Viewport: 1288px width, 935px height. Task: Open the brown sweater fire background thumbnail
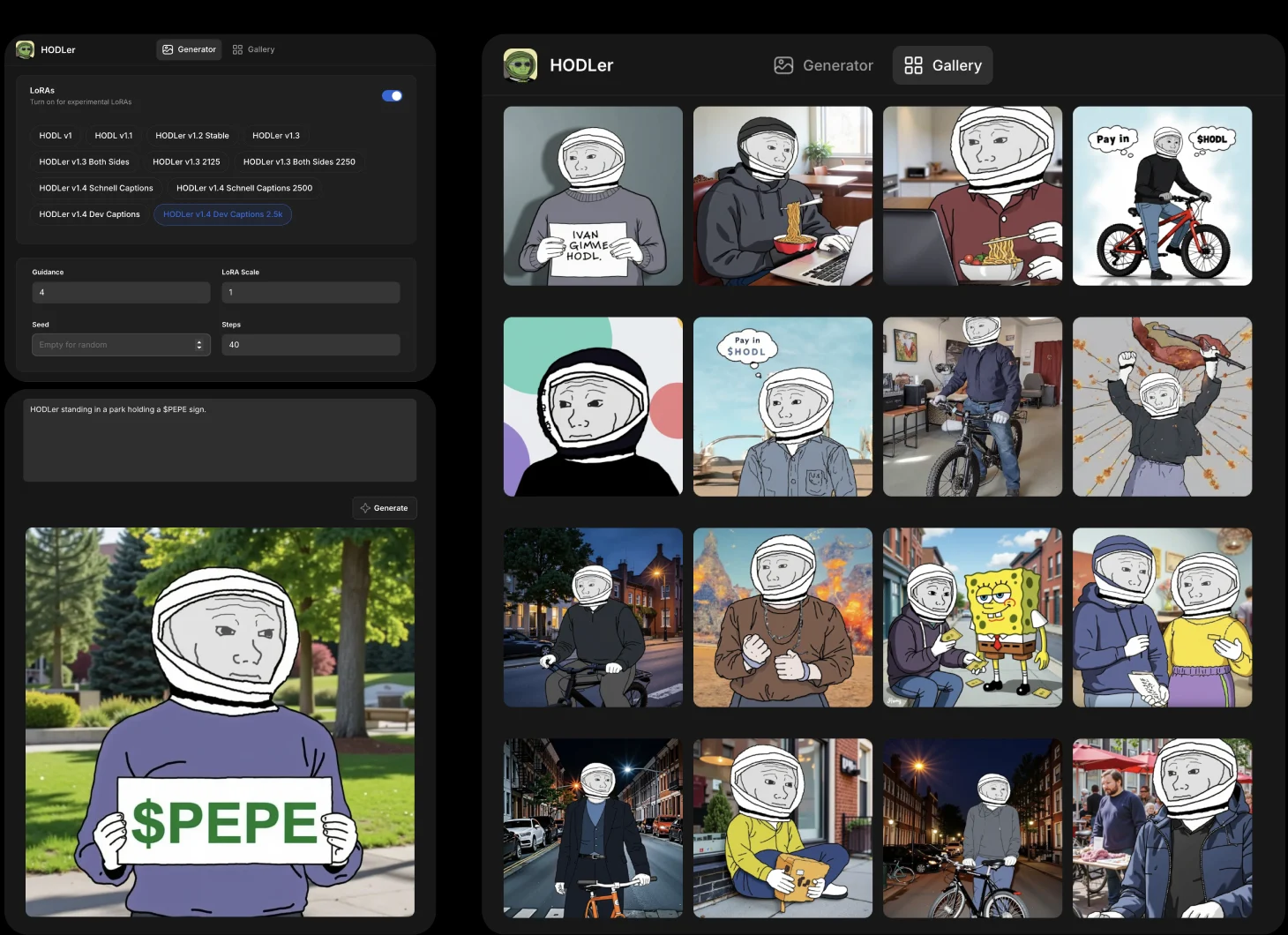tap(783, 617)
